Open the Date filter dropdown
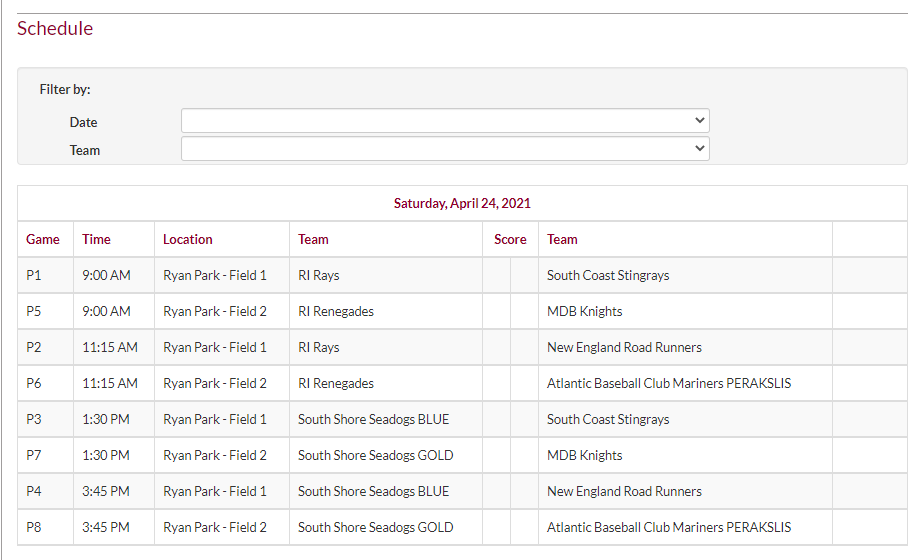The width and height of the screenshot is (923, 560). pos(444,121)
